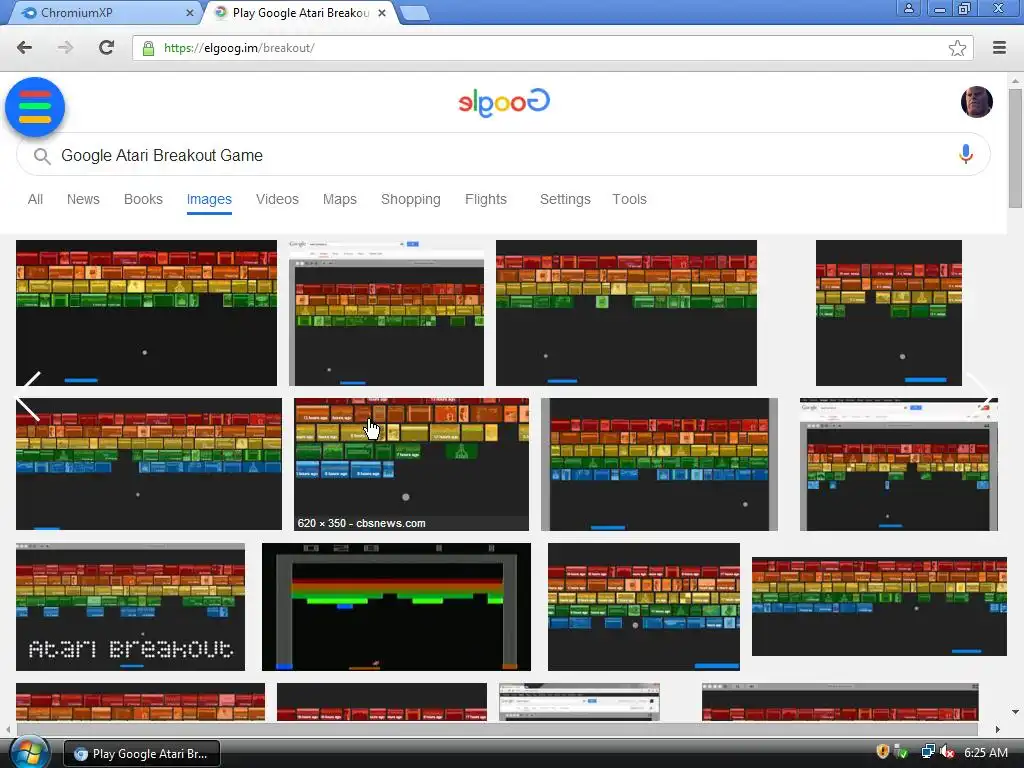Click the voice search microphone icon
The width and height of the screenshot is (1024, 768).
click(x=966, y=154)
